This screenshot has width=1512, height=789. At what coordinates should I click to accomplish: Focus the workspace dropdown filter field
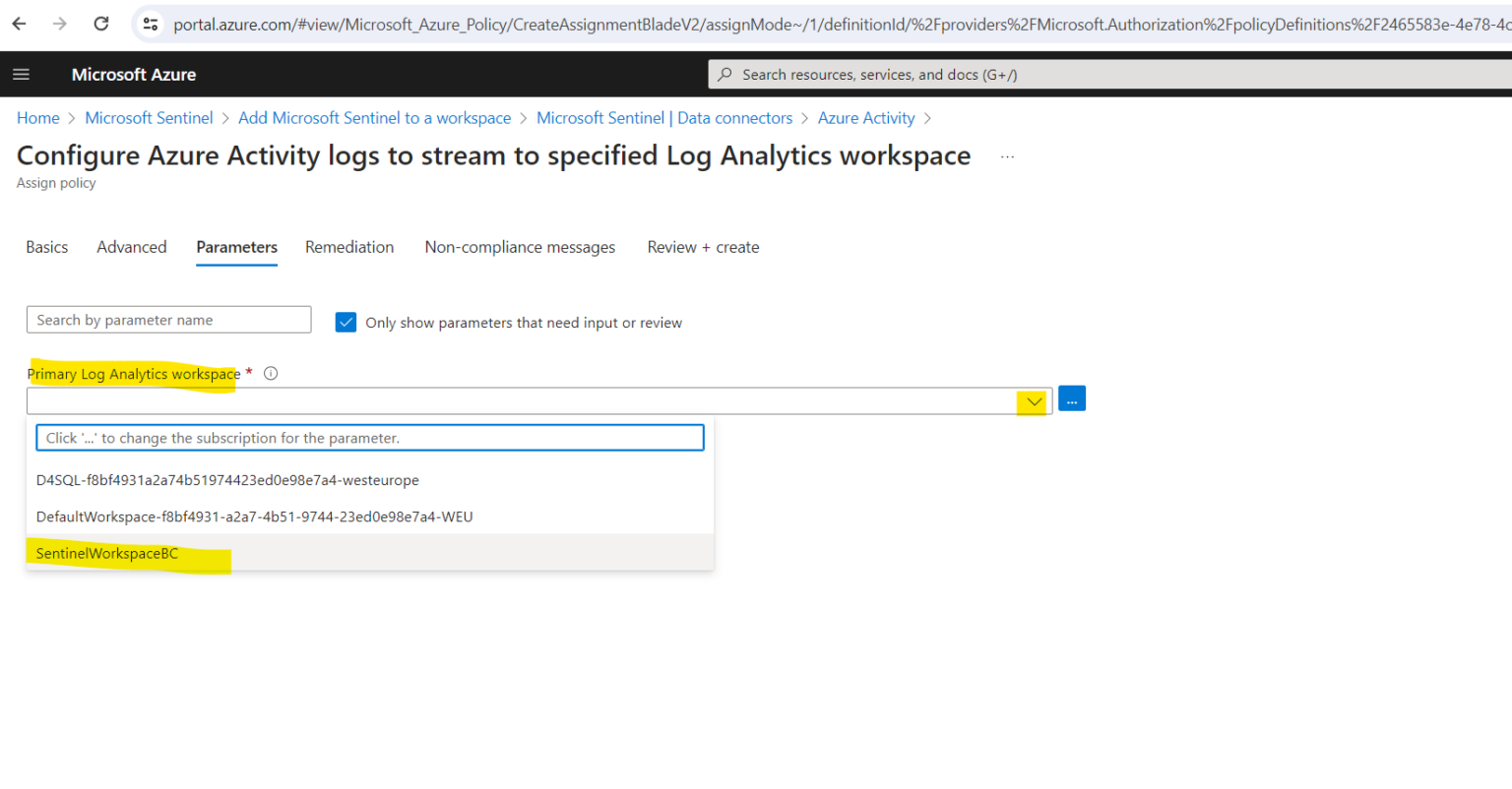[370, 438]
